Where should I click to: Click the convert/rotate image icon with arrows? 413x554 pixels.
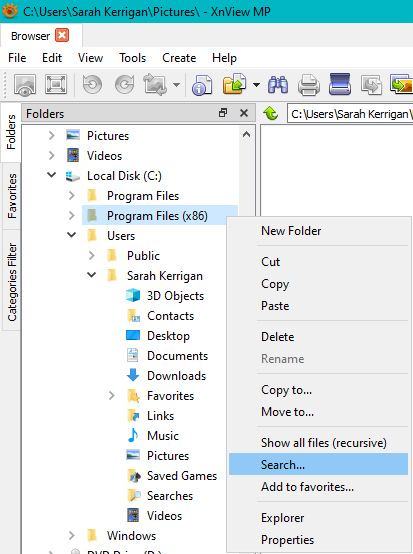[x=155, y=84]
